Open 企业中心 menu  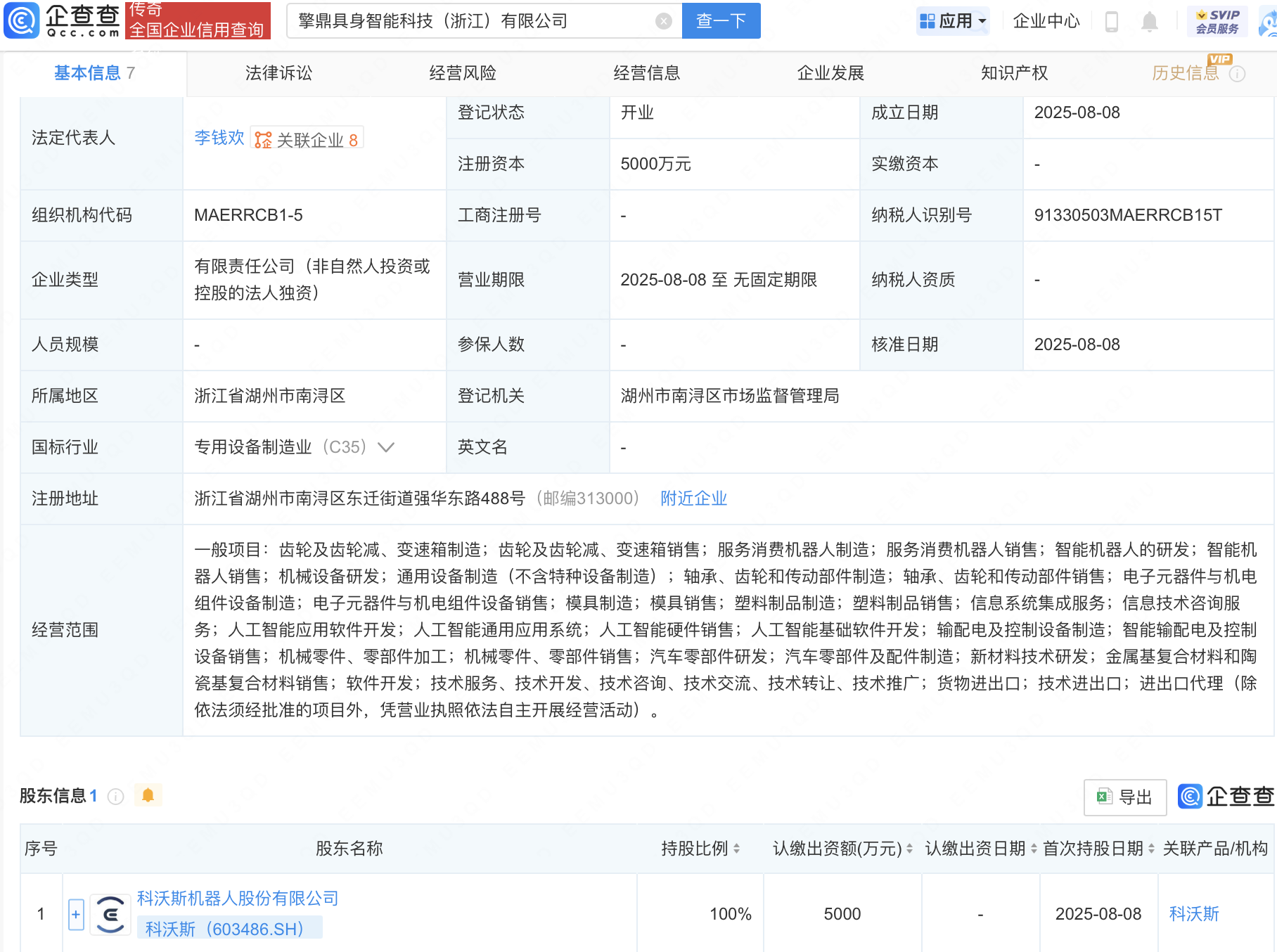[x=1046, y=21]
